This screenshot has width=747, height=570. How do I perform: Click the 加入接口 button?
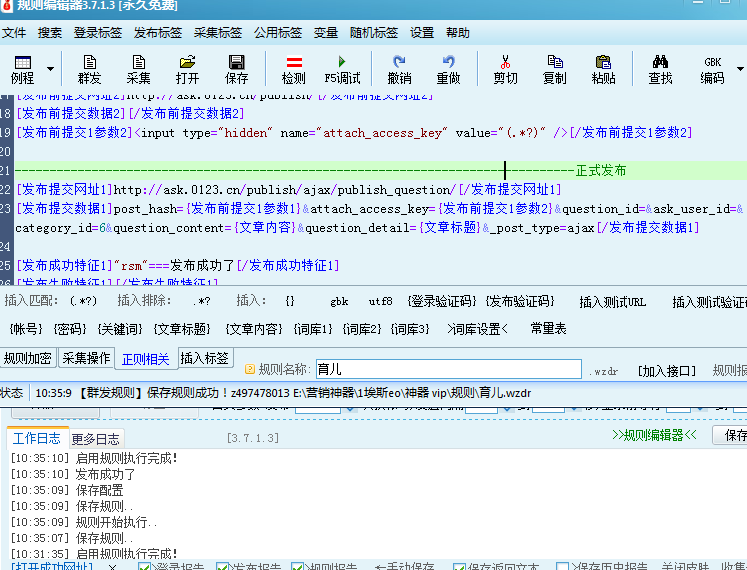(667, 371)
